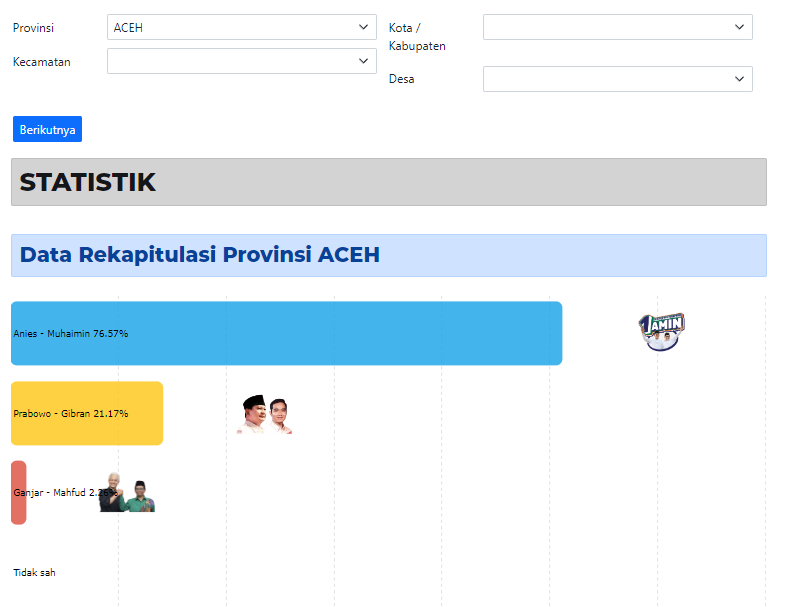The width and height of the screenshot is (790, 607).
Task: Click the Prabowo - Gibran photo
Action: coord(265,414)
